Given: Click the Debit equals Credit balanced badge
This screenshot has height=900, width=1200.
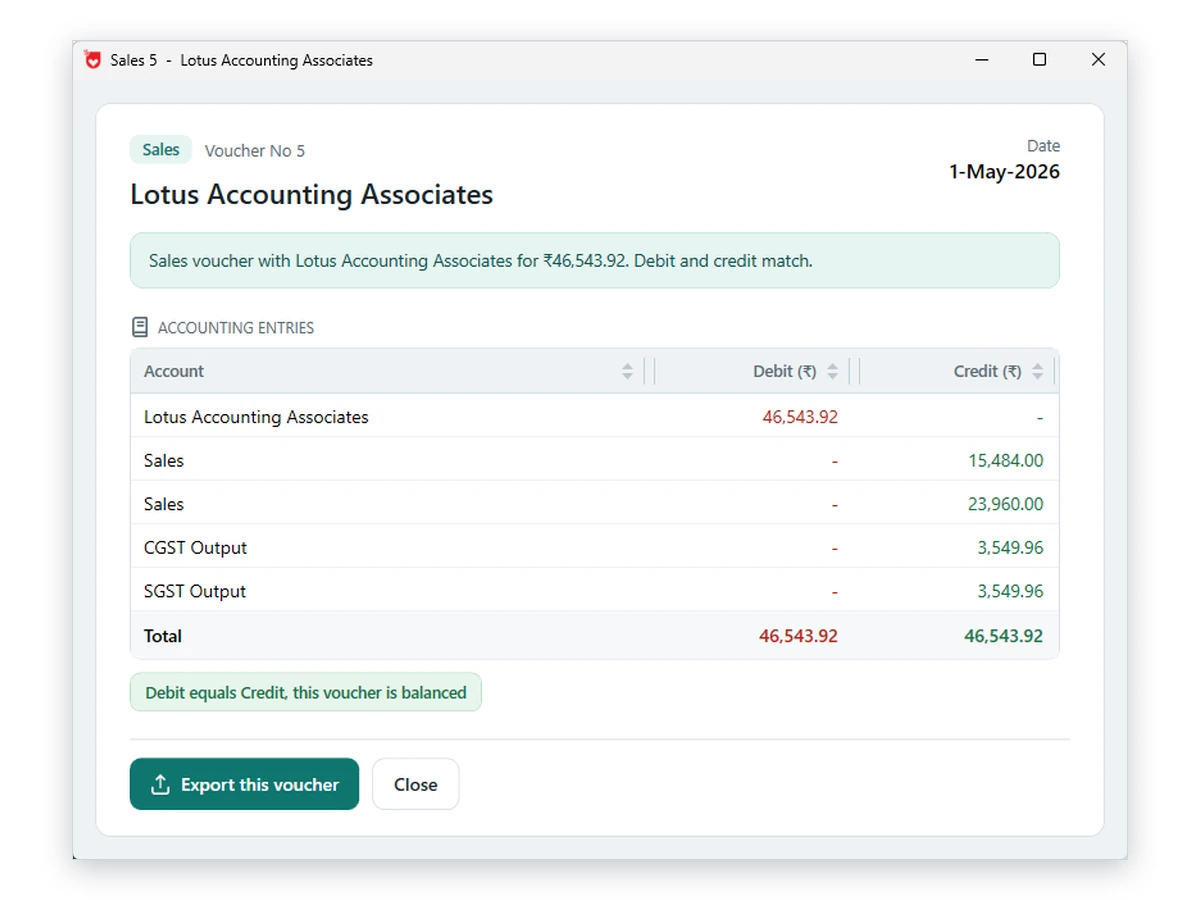Looking at the screenshot, I should 306,692.
